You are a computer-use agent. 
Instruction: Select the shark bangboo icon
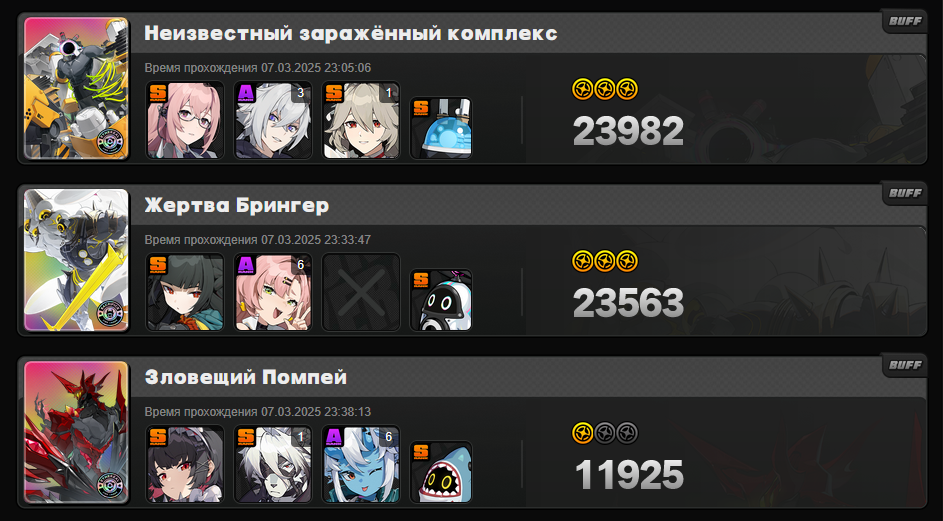(x=441, y=473)
